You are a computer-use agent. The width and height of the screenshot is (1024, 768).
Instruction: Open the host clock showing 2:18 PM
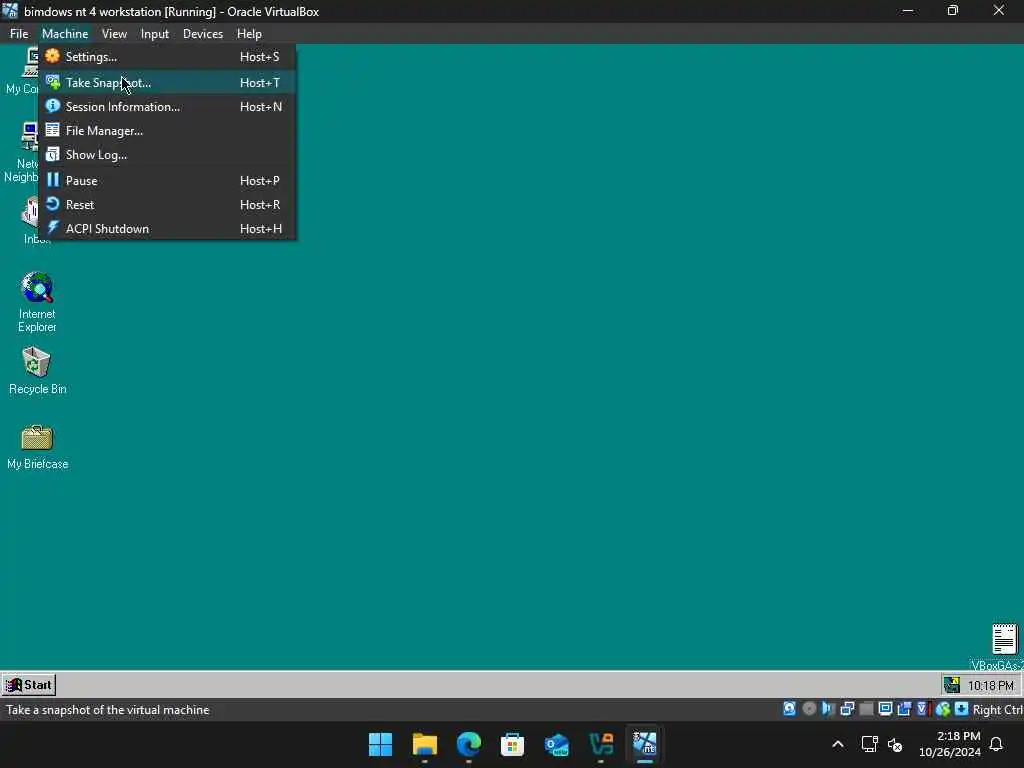coord(950,744)
